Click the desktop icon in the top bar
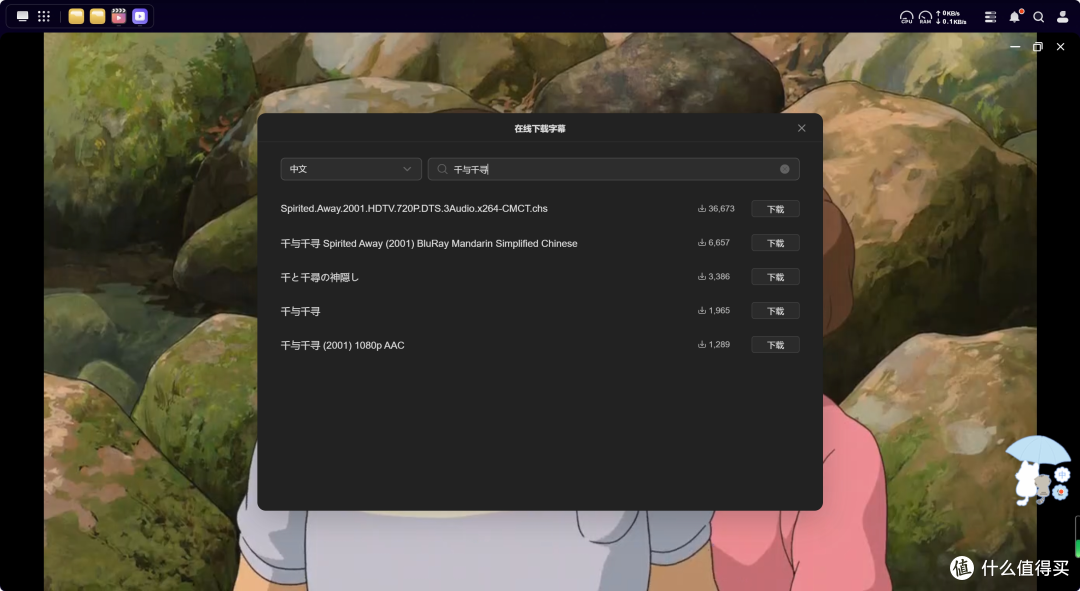The width and height of the screenshot is (1080, 591). click(23, 17)
